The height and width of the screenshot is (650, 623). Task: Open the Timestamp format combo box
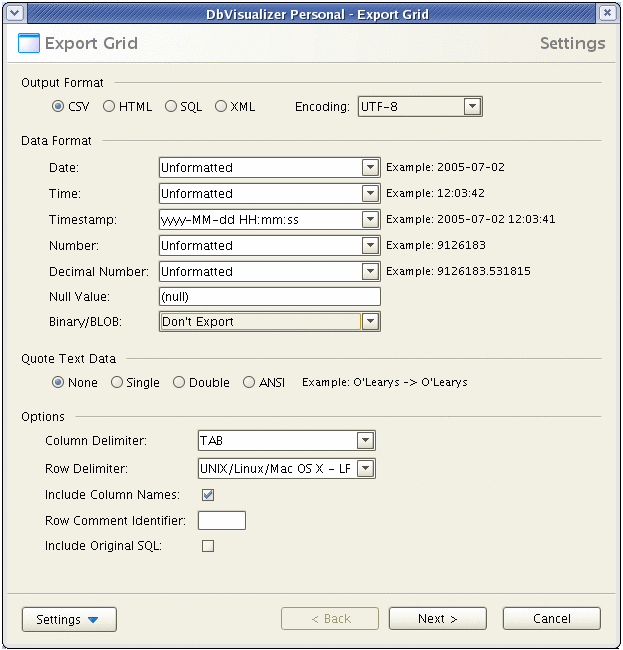[370, 220]
